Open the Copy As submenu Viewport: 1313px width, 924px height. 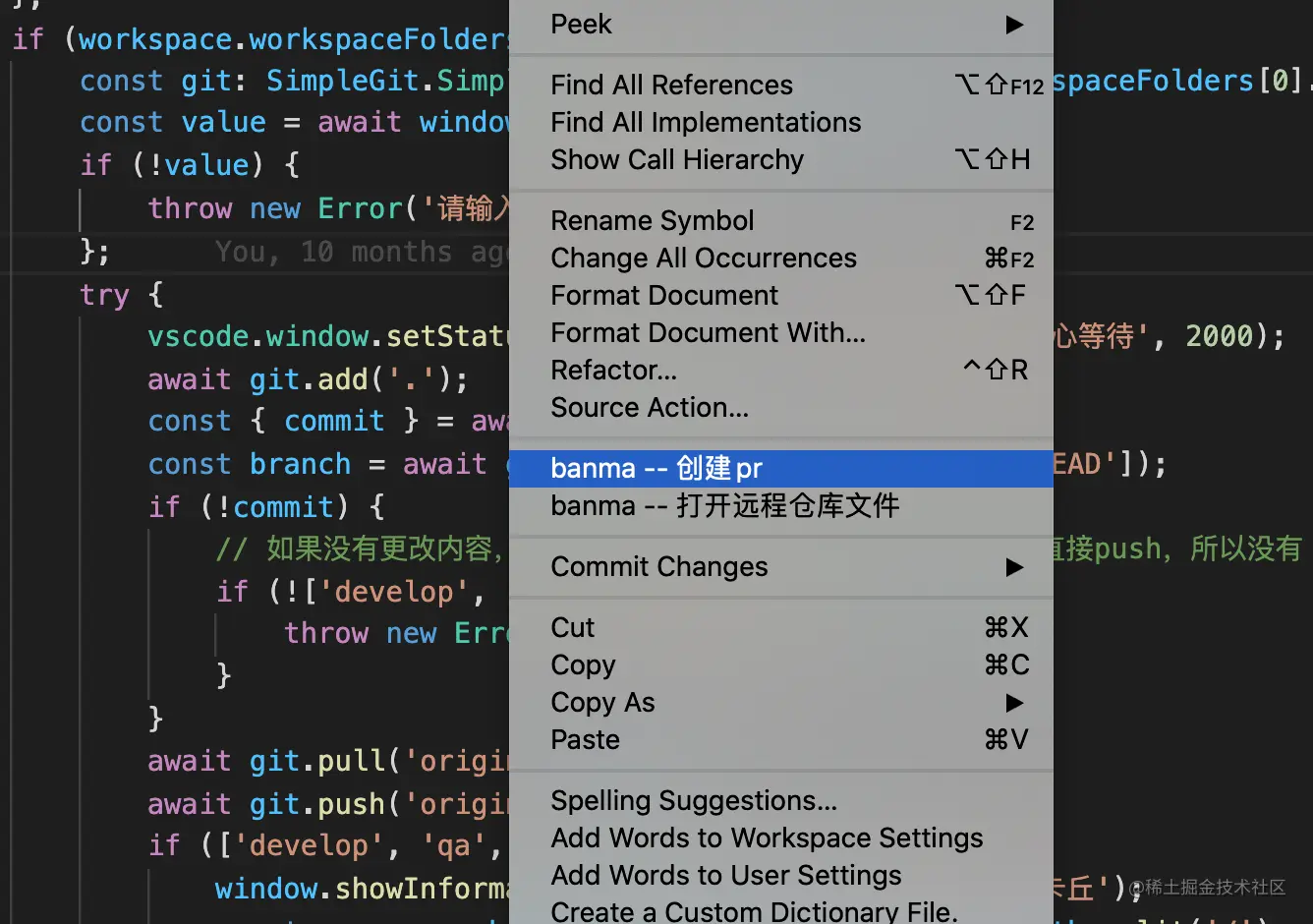(x=781, y=702)
